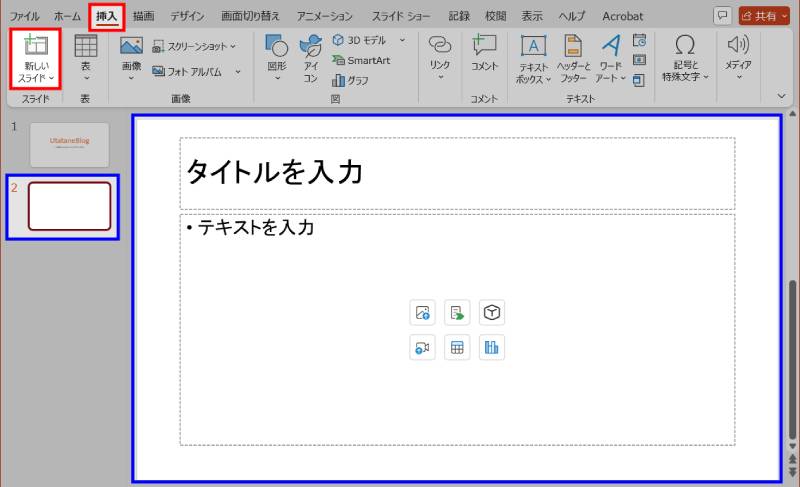Select the Insert (挿入) tab

(x=107, y=16)
